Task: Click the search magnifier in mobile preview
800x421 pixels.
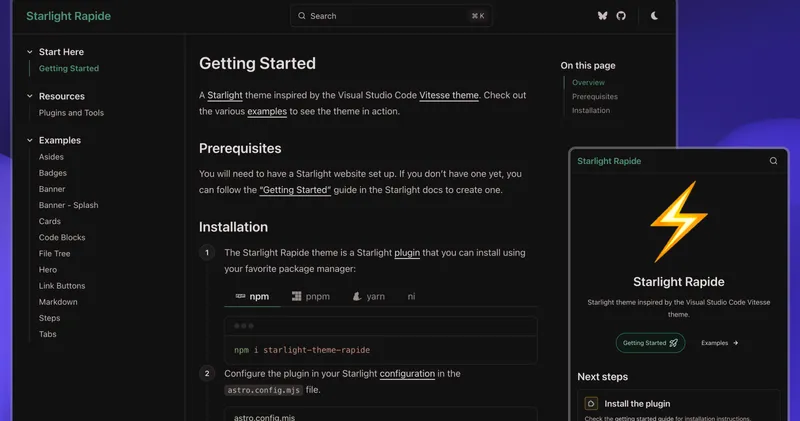Action: 773,161
